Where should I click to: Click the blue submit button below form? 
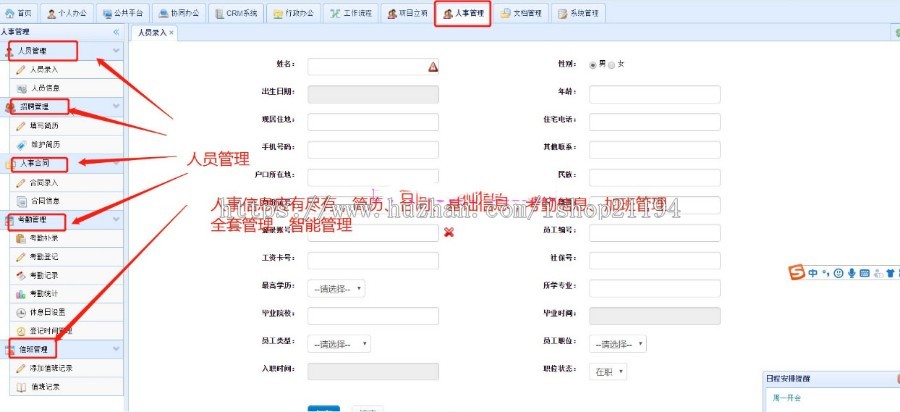[x=324, y=409]
